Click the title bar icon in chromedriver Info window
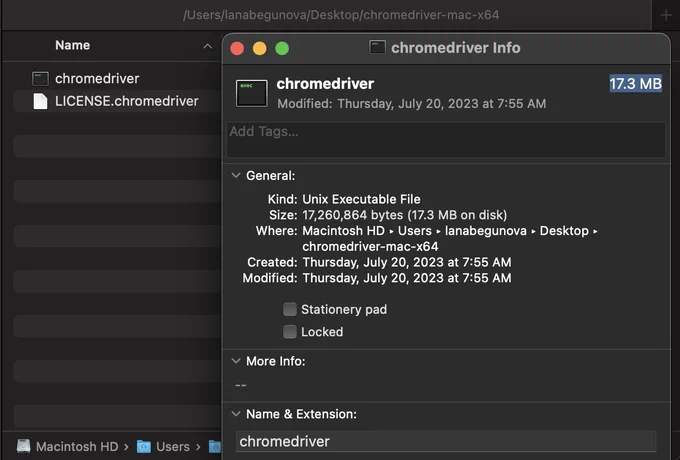 (x=377, y=47)
